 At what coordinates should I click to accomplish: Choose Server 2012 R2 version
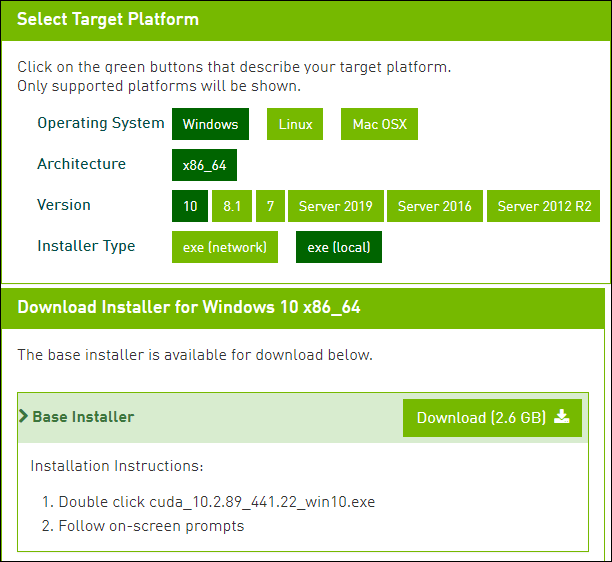click(544, 207)
